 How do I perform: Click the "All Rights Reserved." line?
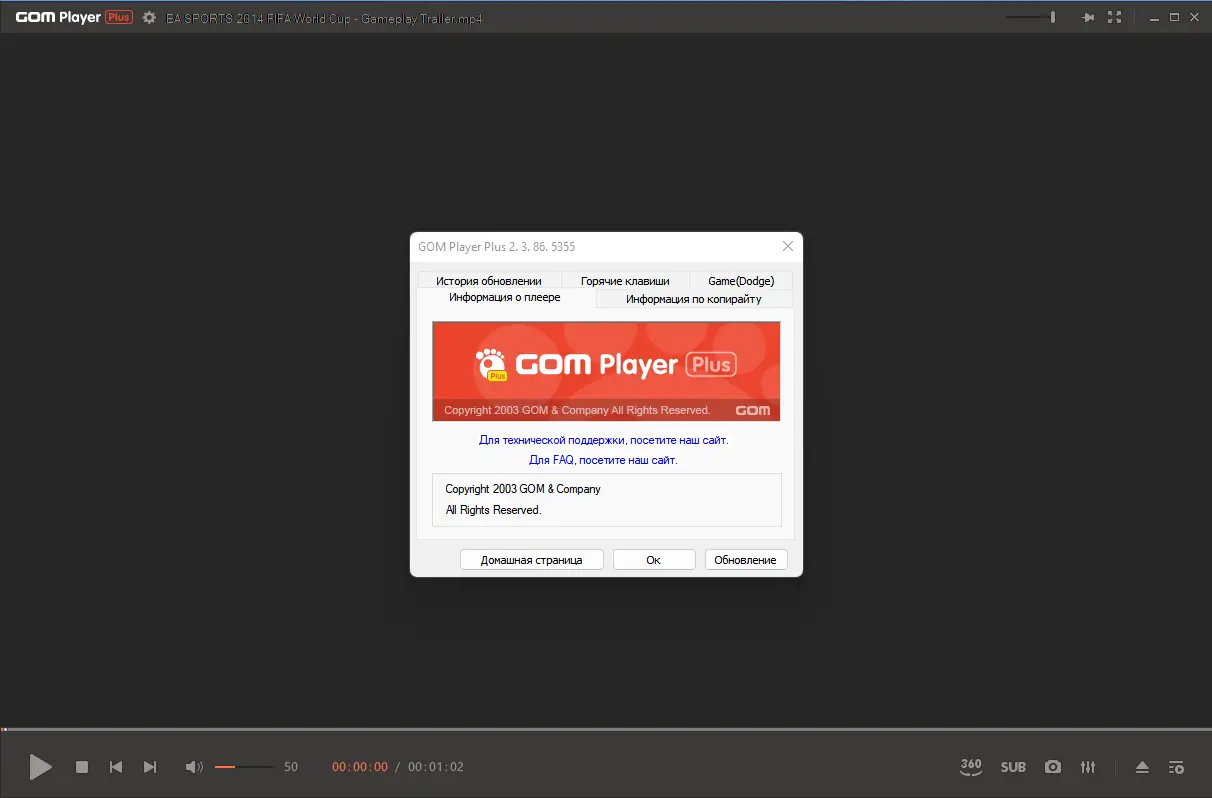[x=493, y=510]
